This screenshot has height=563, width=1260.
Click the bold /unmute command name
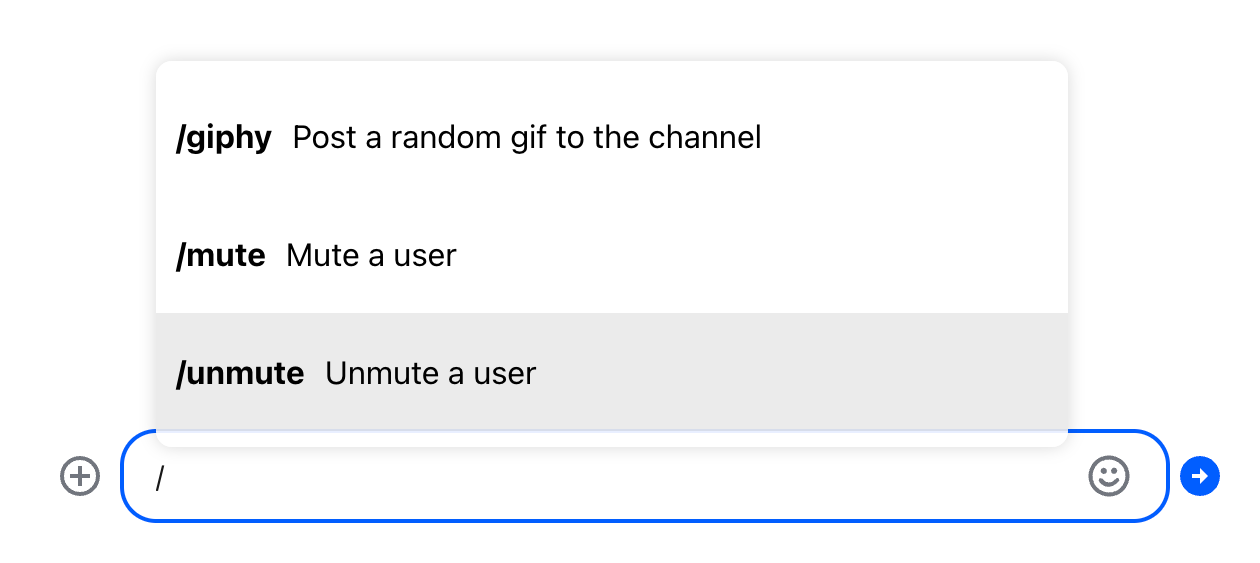click(240, 374)
